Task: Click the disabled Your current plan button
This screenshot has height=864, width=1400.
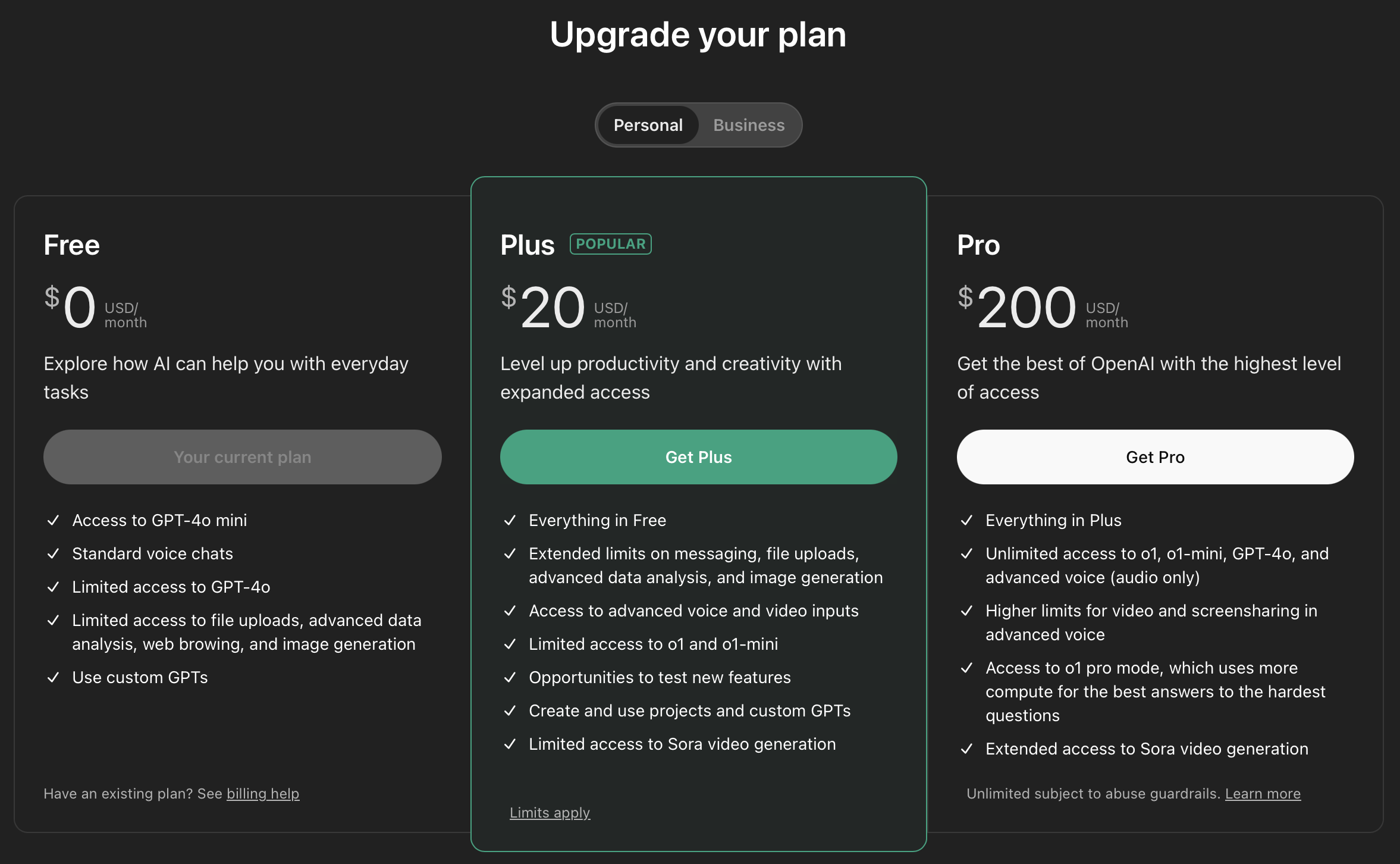Action: coord(242,457)
